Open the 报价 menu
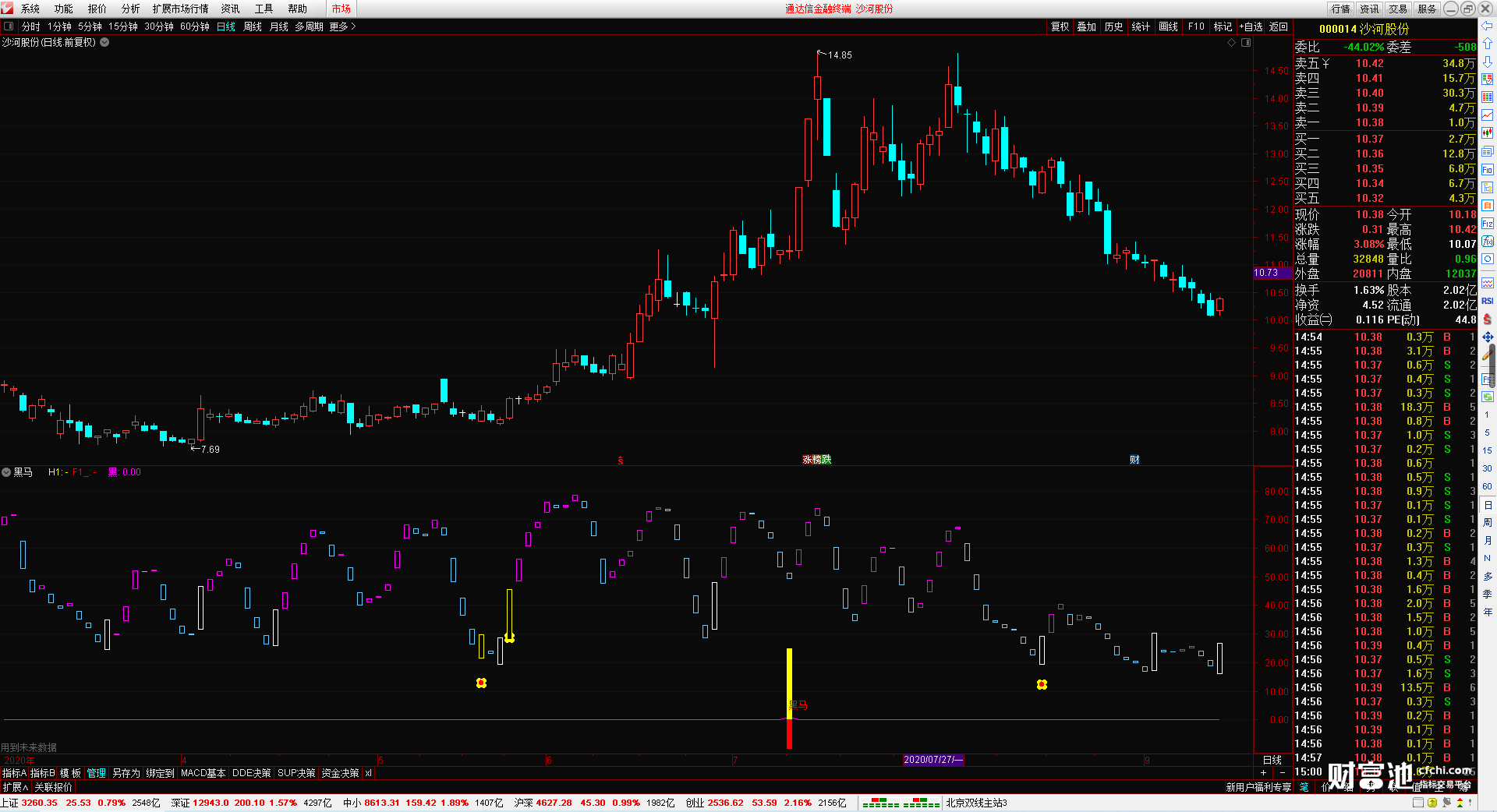 97,9
